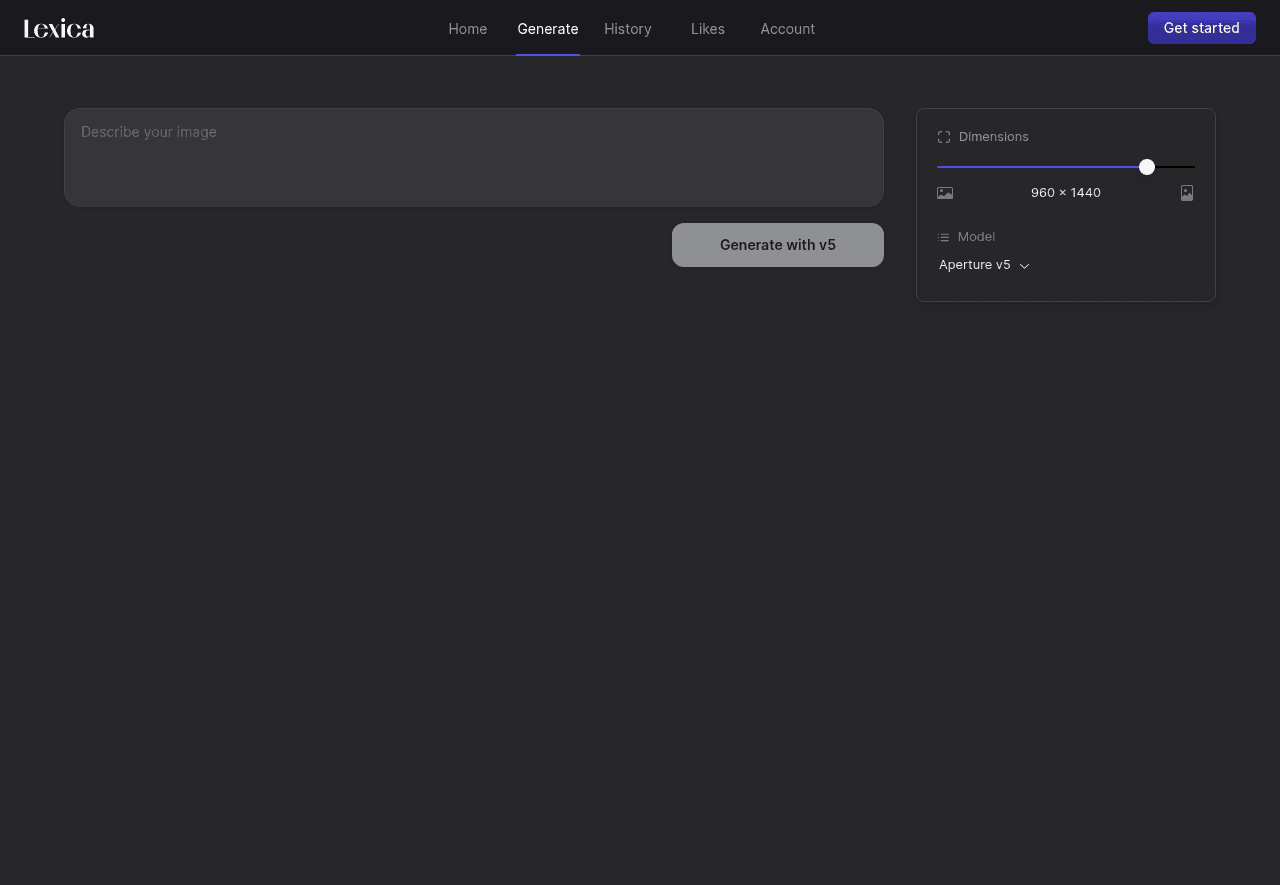Click the 960 × 1440 size readout
The height and width of the screenshot is (885, 1280).
click(1065, 193)
